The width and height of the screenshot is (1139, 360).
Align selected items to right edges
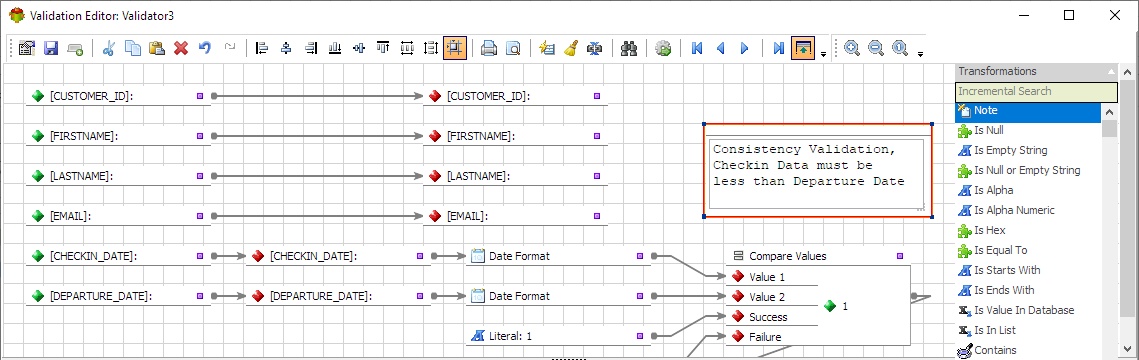[x=311, y=49]
